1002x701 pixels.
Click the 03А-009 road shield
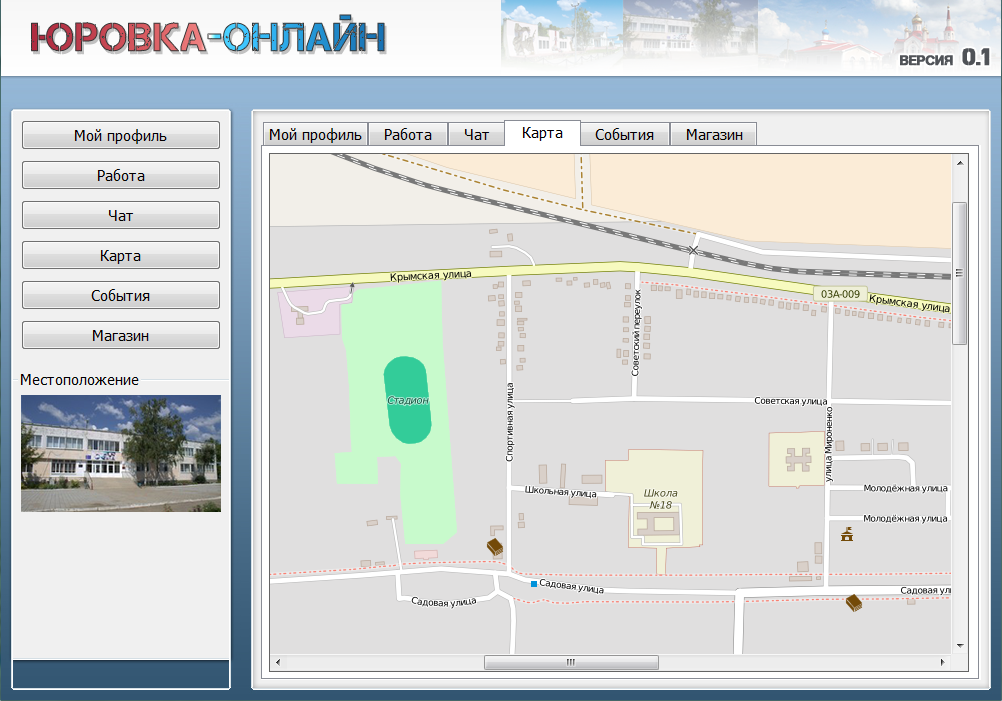(839, 294)
